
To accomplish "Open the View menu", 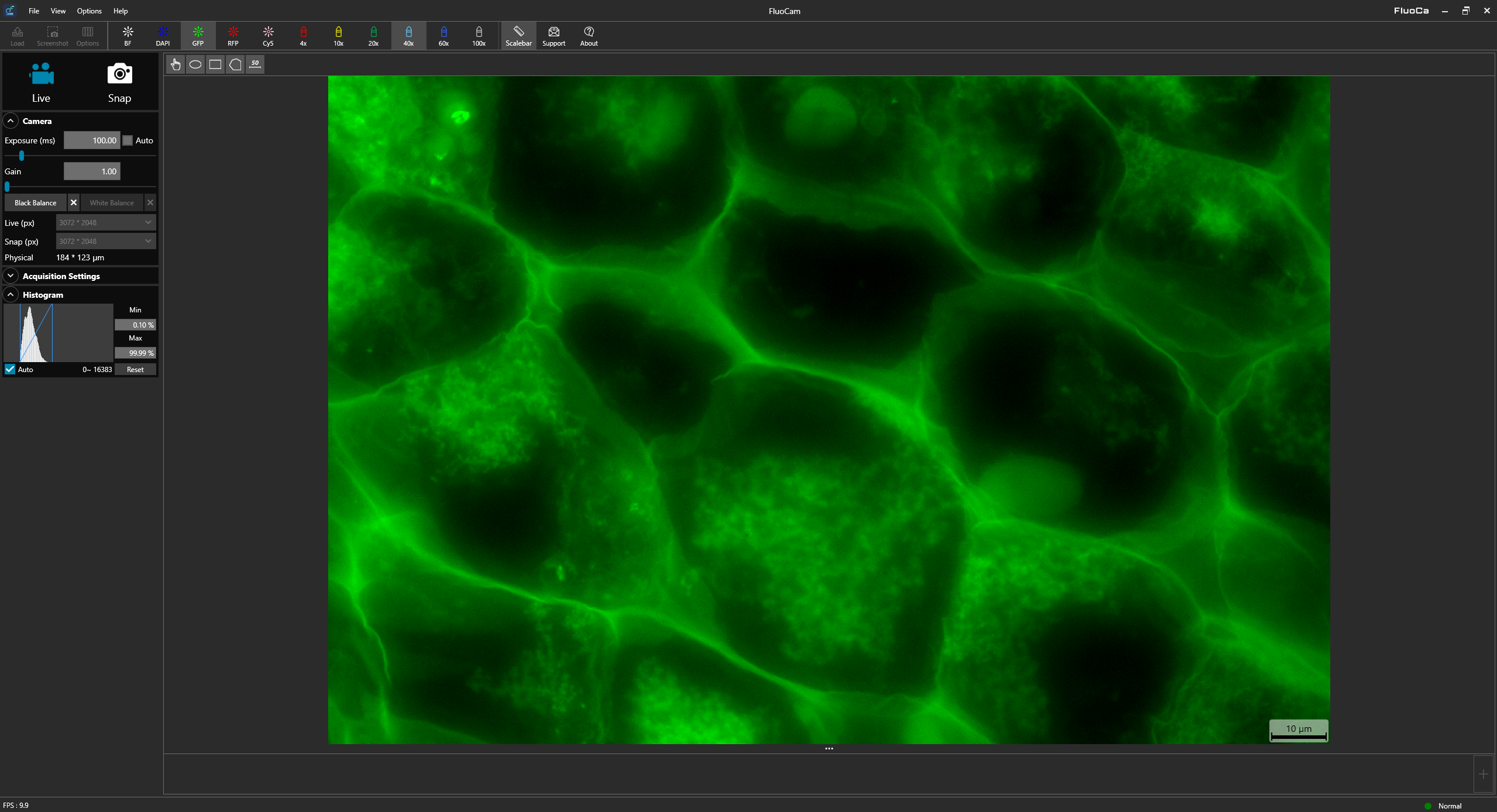I will (x=58, y=11).
